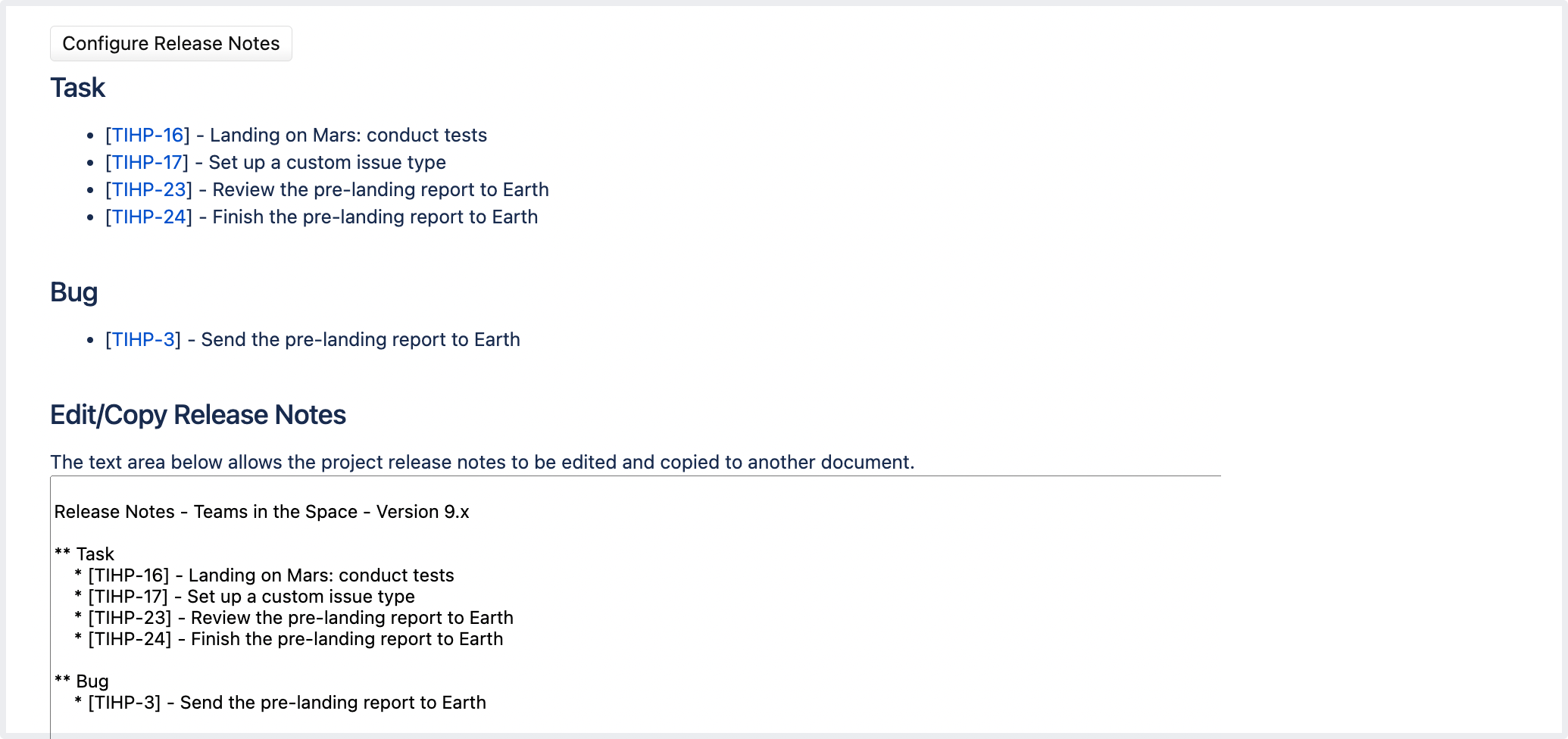Click the Edit/Copy Release Notes heading
The image size is (1568, 739).
(198, 414)
